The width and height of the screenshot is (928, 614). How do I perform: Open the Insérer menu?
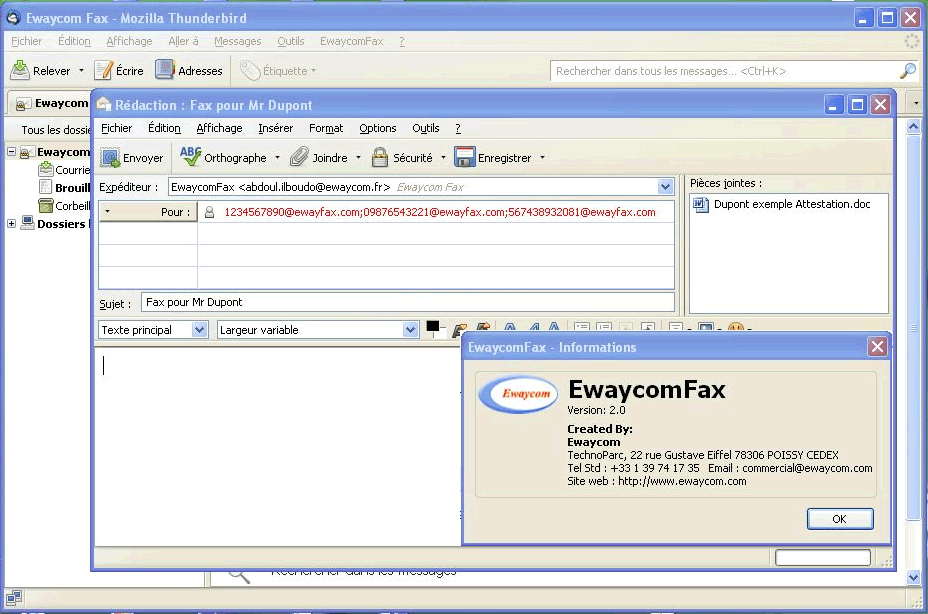click(x=275, y=128)
